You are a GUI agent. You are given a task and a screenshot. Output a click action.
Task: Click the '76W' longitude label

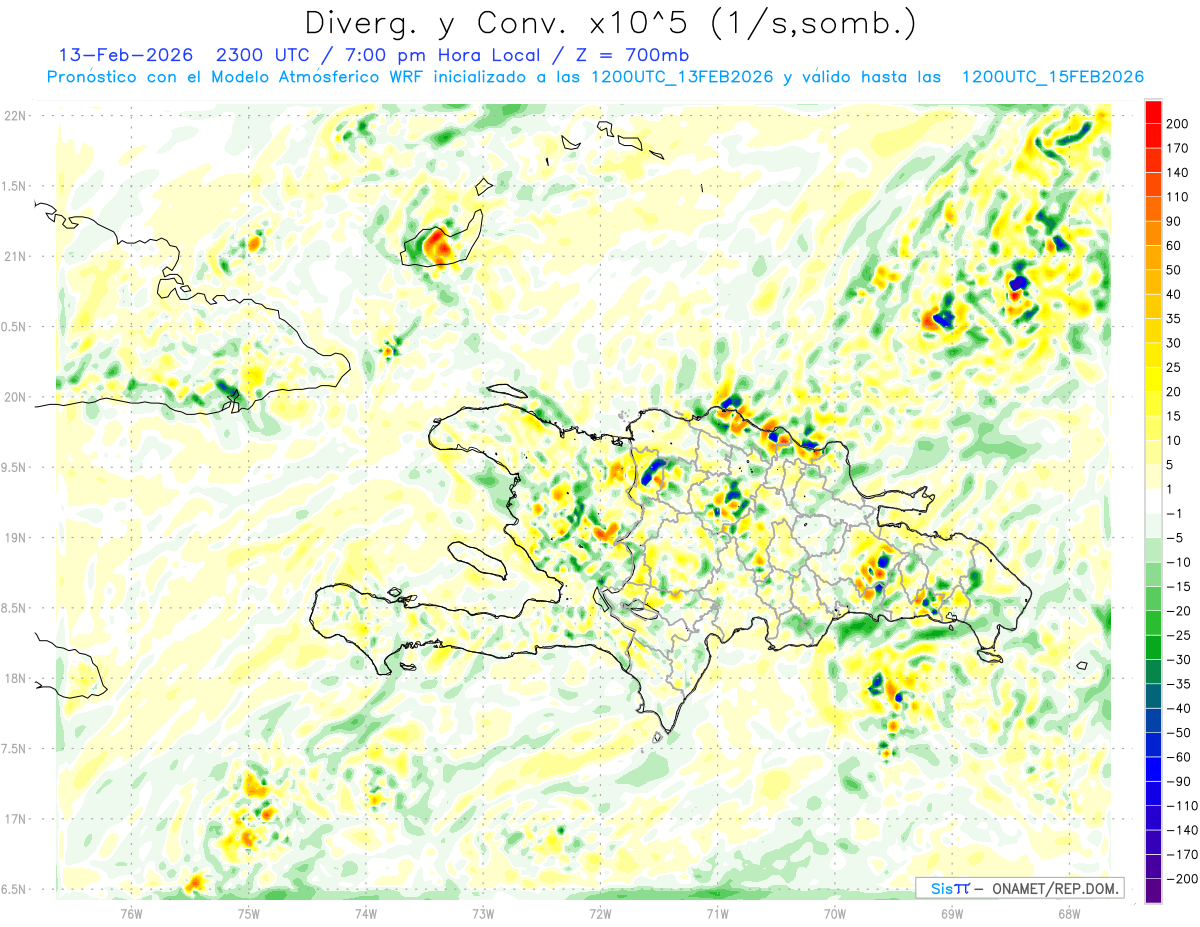coord(132,913)
